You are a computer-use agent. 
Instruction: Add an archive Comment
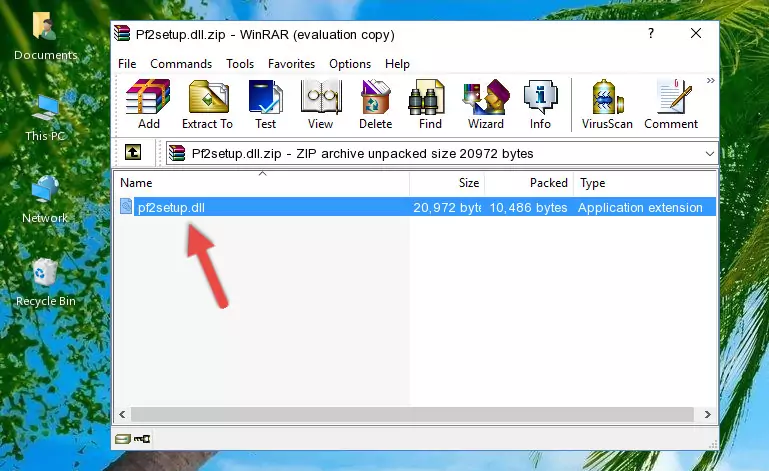671,104
